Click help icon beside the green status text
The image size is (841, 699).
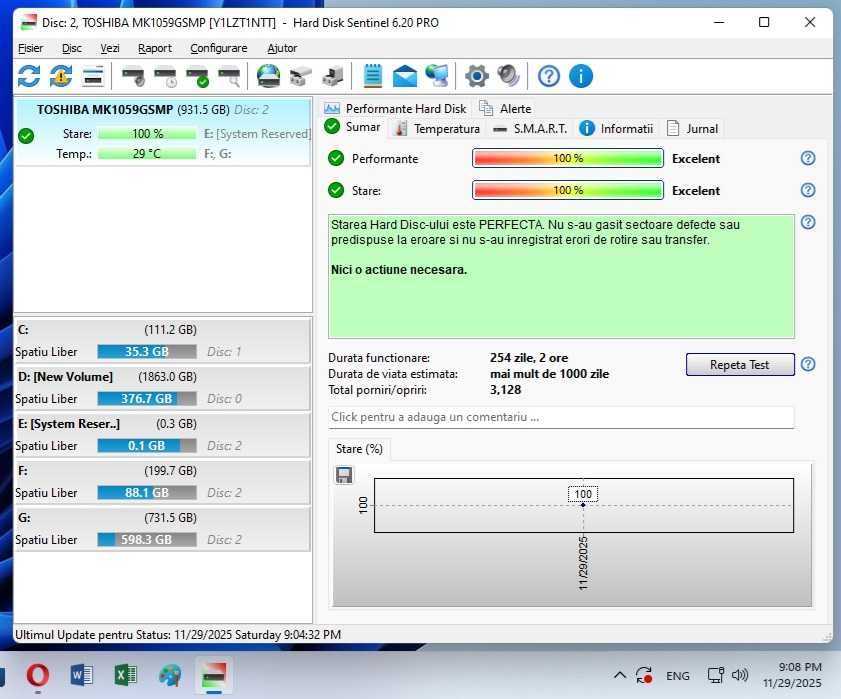point(808,222)
